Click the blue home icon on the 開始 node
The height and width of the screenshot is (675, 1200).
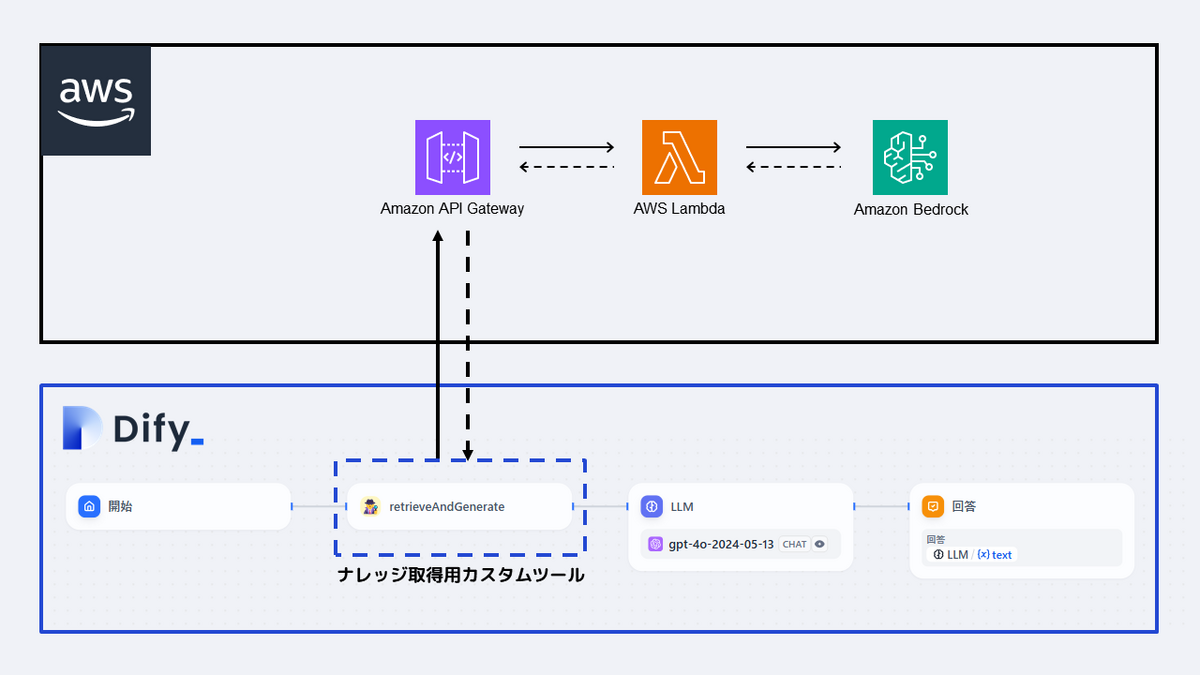point(89,507)
